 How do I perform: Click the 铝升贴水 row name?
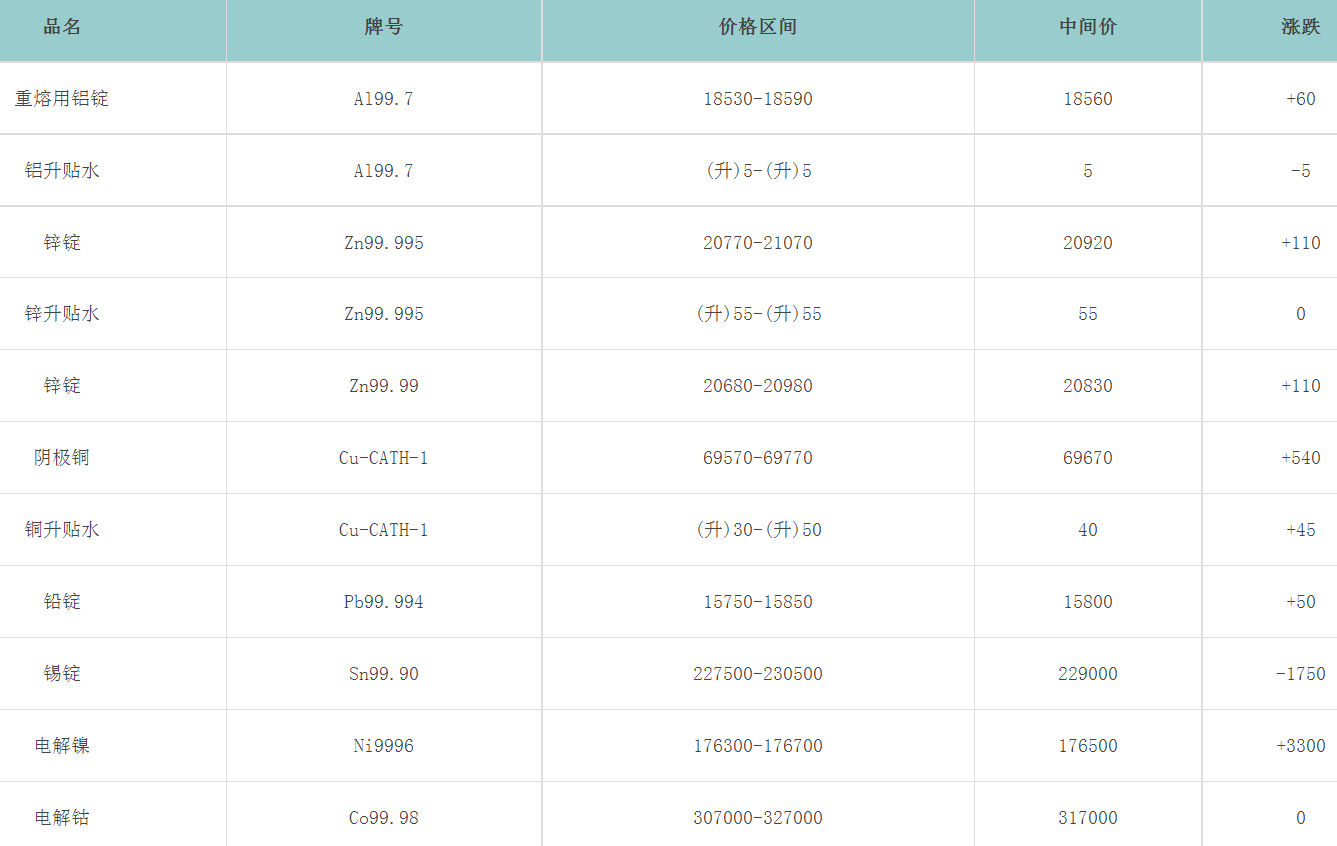[62, 171]
